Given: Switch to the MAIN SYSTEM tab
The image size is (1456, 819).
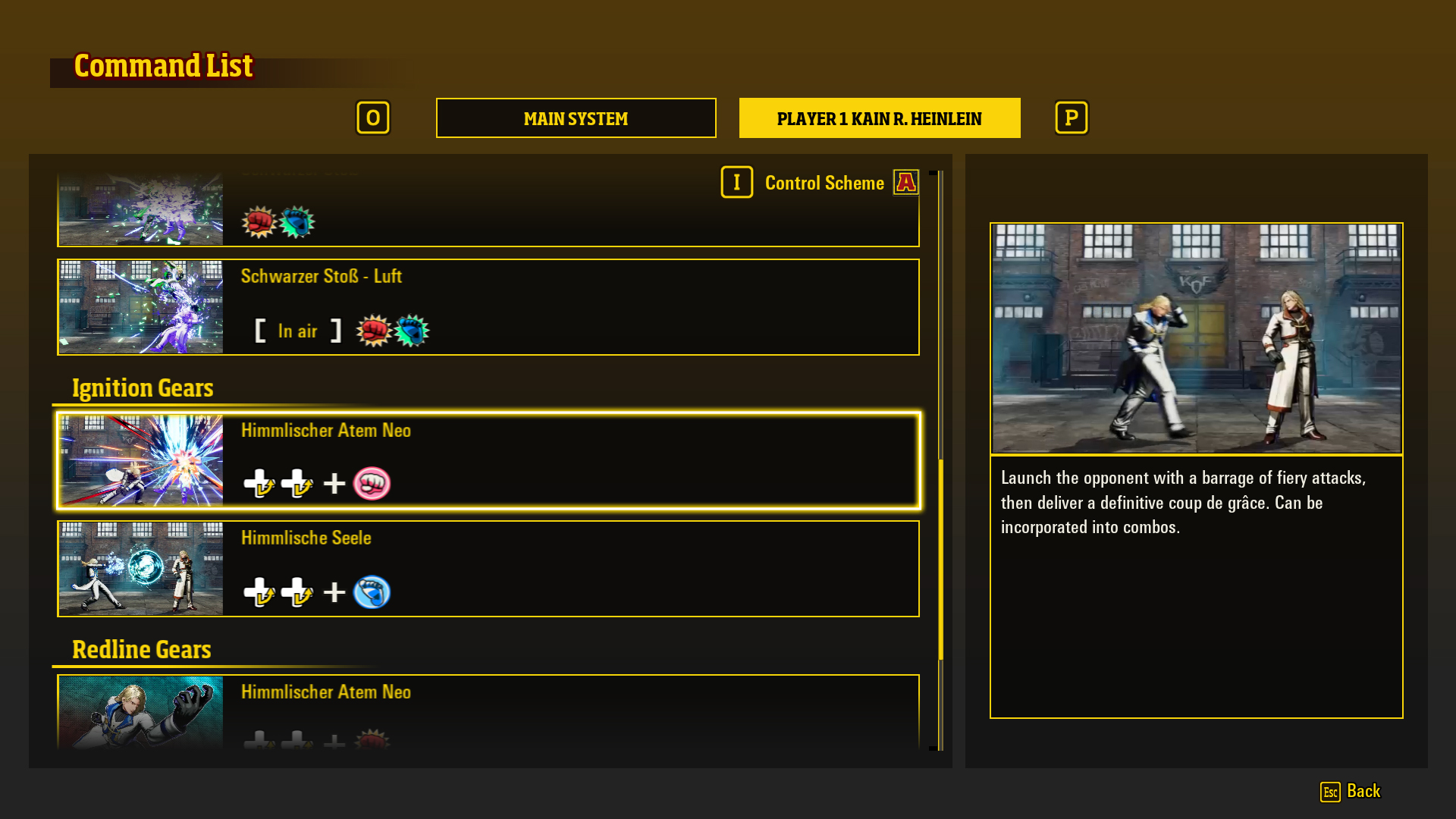Looking at the screenshot, I should click(576, 118).
